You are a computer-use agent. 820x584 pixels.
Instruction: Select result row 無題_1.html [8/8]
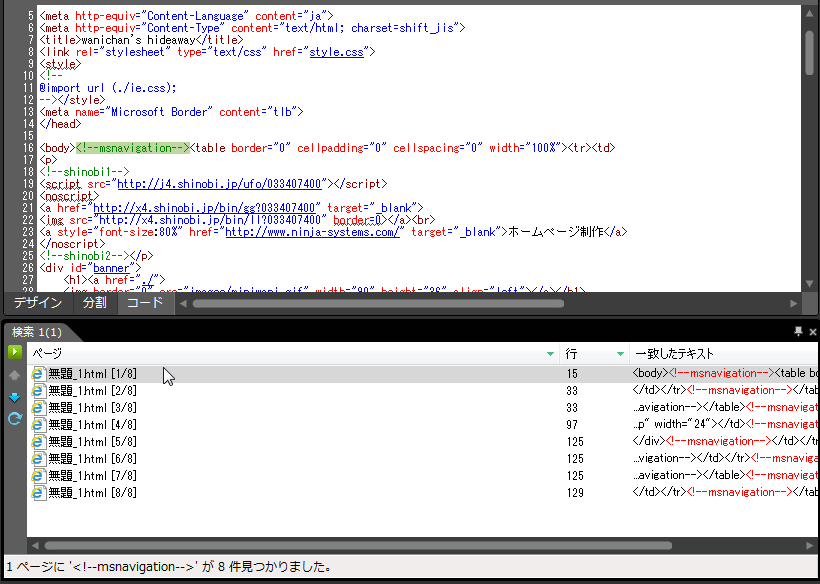coord(422,493)
